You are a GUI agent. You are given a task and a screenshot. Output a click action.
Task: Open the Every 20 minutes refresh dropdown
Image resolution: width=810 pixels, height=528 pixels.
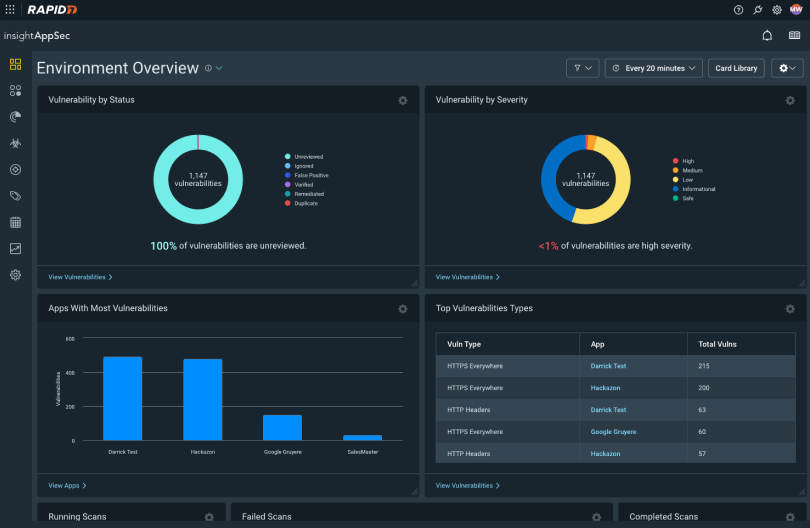(653, 68)
